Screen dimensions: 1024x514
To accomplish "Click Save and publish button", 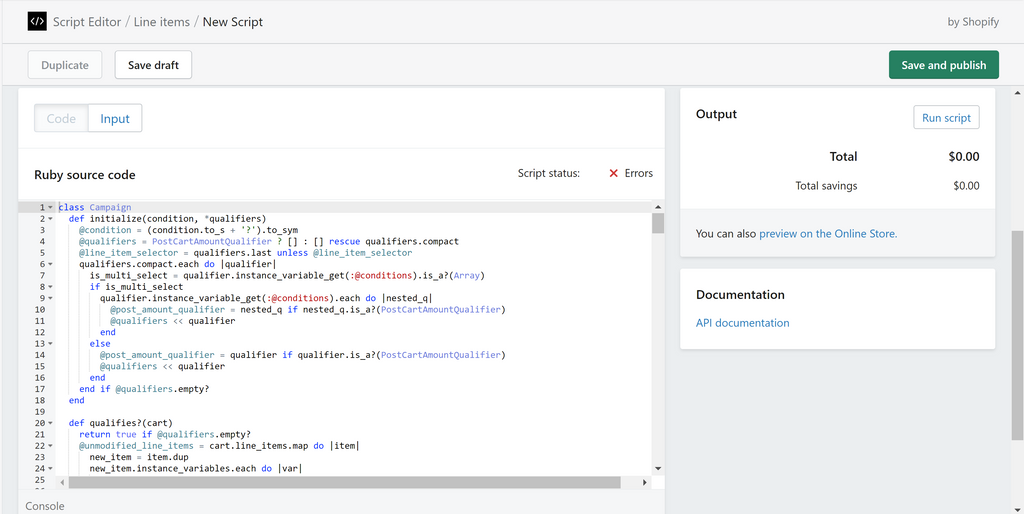I will (x=944, y=65).
